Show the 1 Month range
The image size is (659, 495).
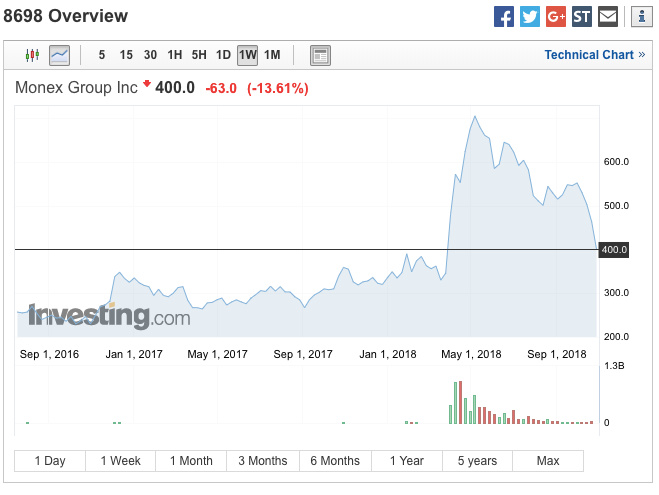coord(191,461)
